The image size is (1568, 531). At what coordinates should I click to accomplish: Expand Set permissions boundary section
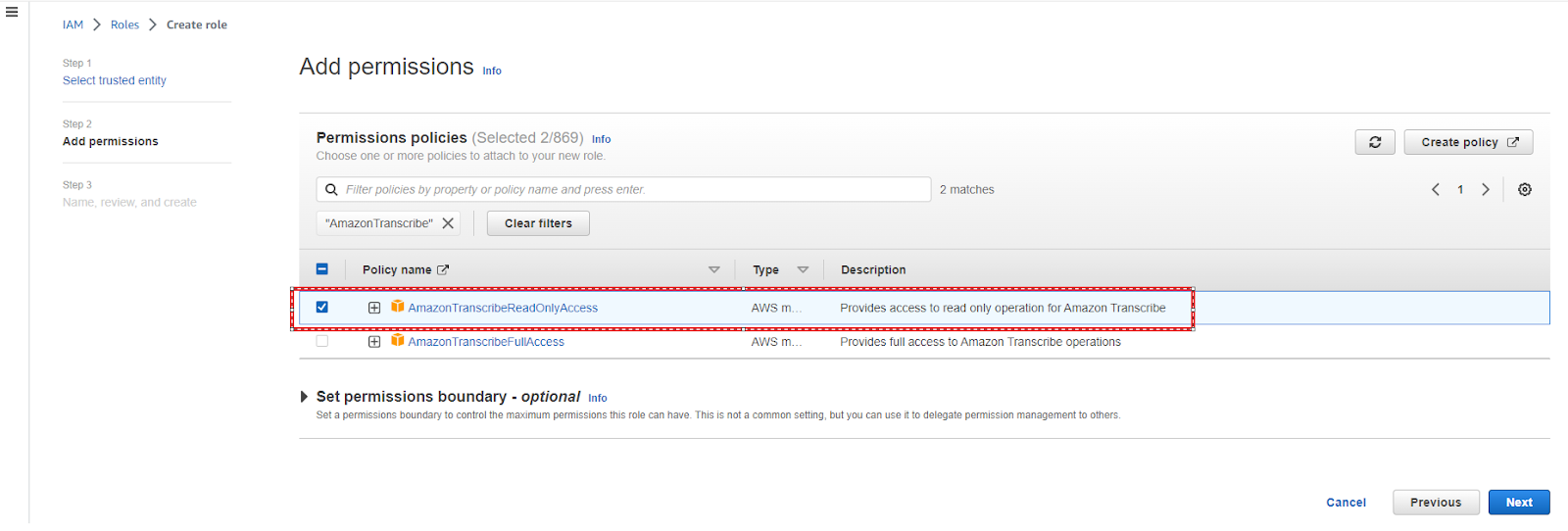tap(304, 397)
